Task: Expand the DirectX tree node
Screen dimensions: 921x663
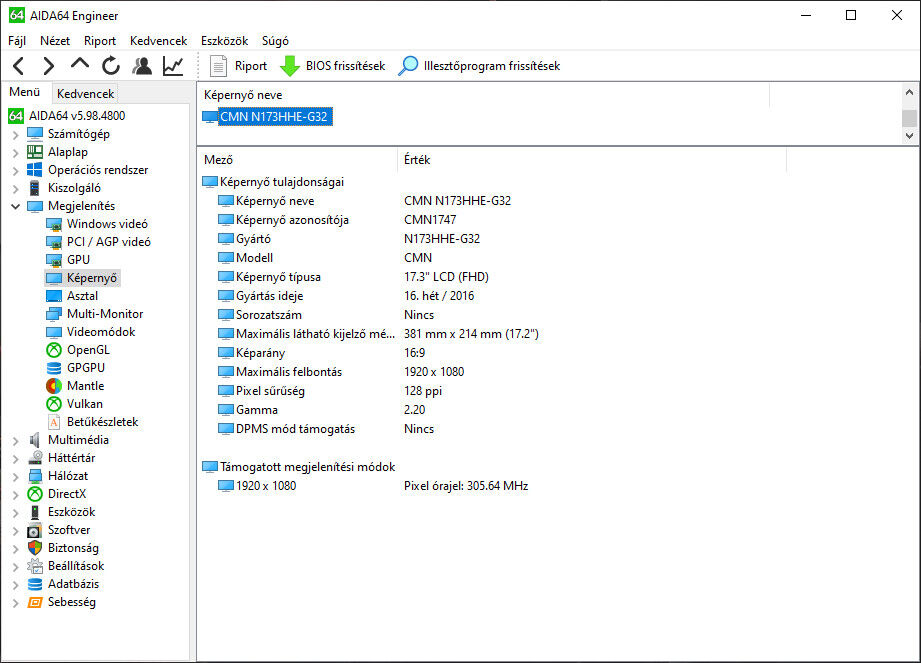Action: pos(16,494)
